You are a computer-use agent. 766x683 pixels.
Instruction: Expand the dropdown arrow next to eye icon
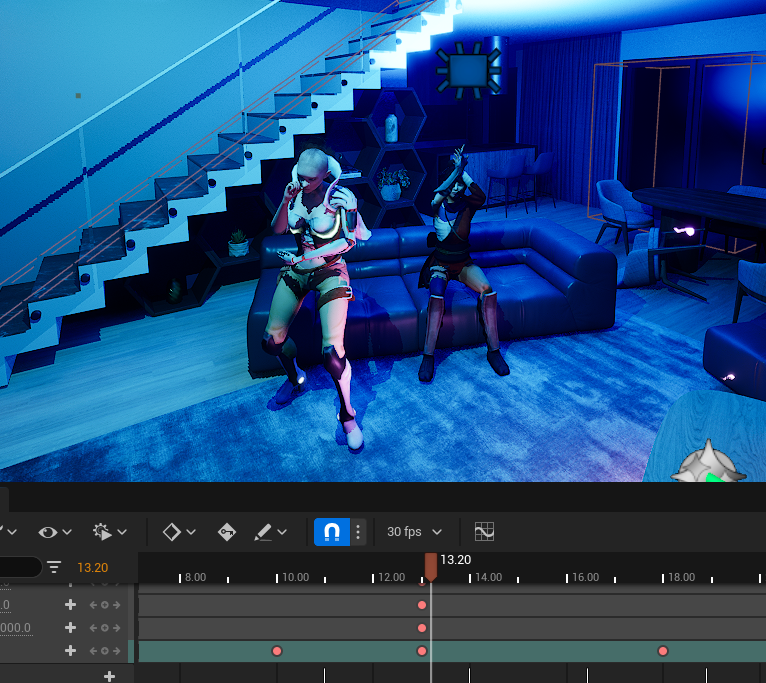(x=67, y=532)
